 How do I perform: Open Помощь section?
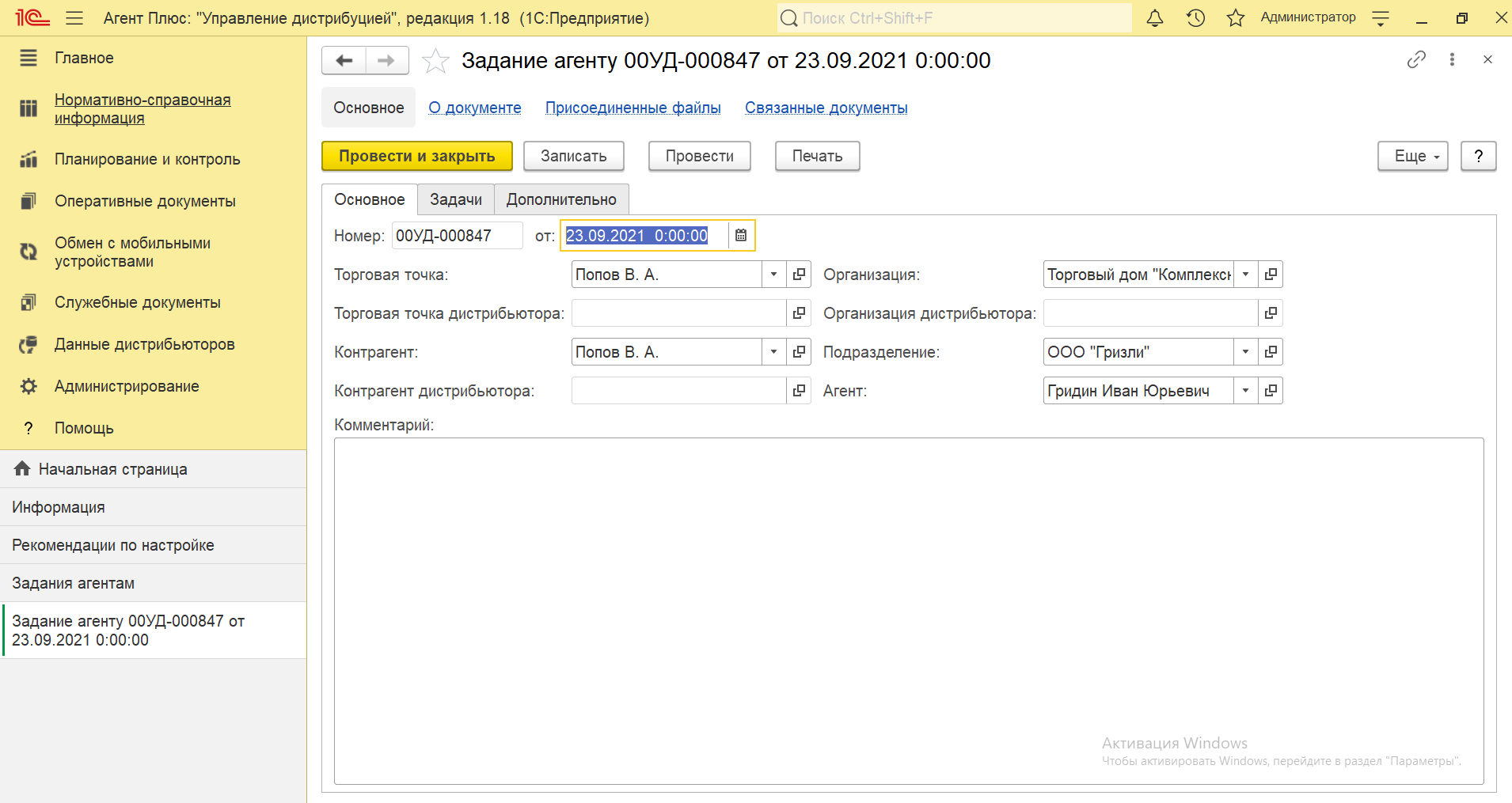[84, 428]
